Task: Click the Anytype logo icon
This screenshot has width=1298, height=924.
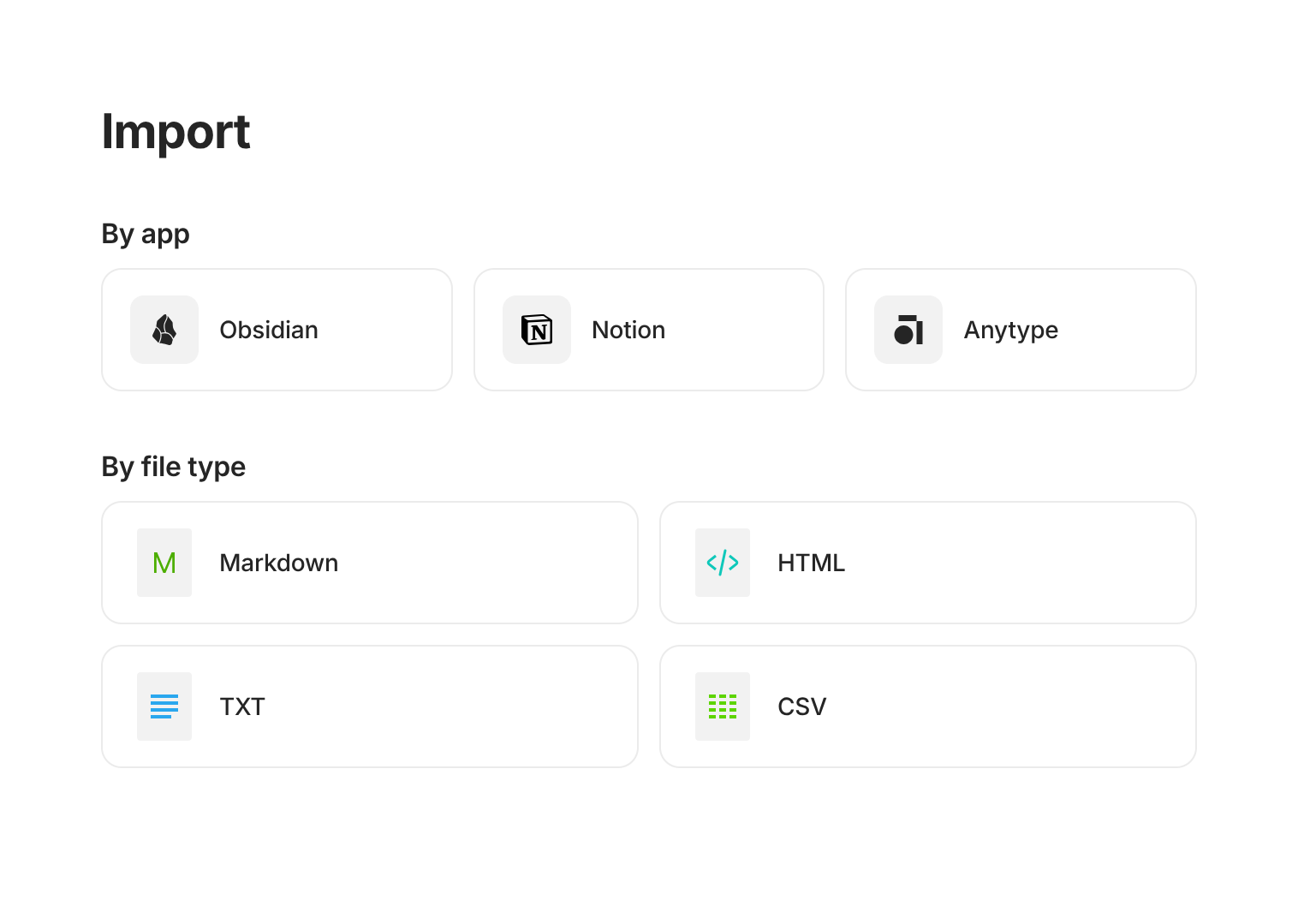Action: coord(908,330)
